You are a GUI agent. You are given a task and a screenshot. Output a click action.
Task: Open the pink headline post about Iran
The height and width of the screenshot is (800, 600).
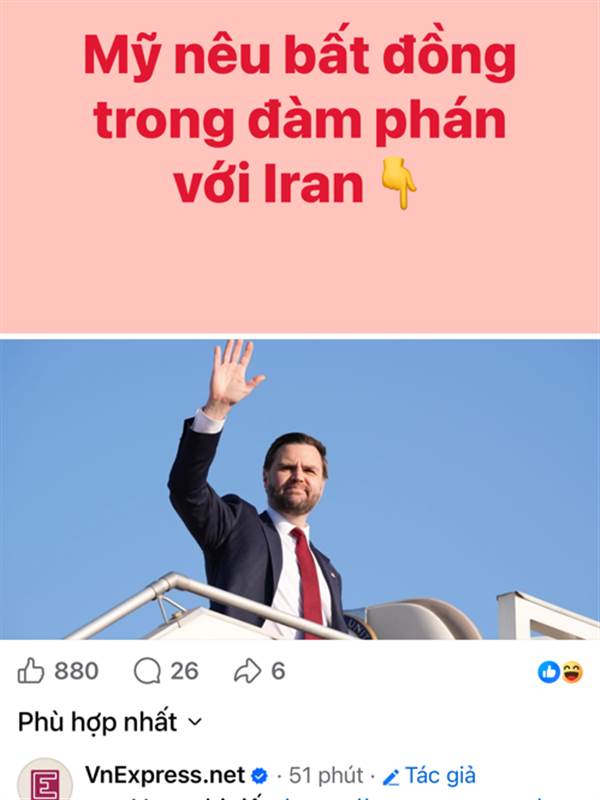click(300, 166)
